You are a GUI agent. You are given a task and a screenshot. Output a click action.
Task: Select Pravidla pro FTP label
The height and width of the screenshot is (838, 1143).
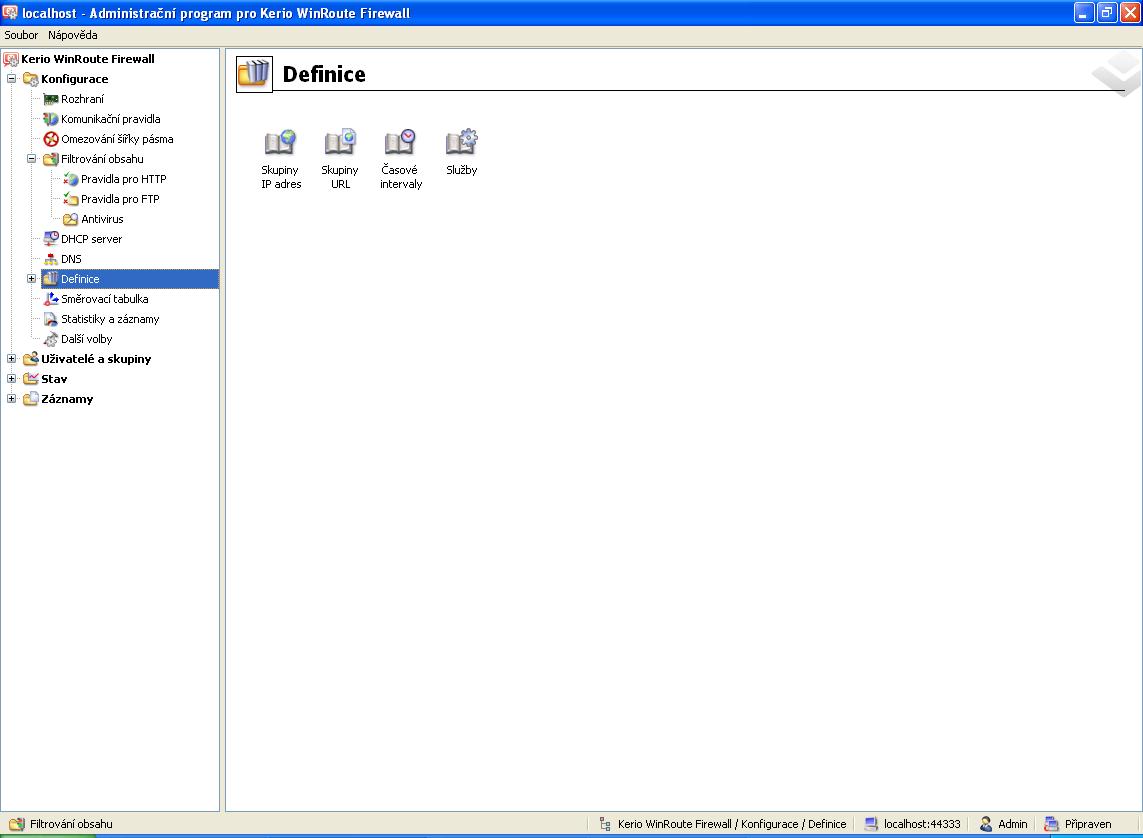coord(120,199)
